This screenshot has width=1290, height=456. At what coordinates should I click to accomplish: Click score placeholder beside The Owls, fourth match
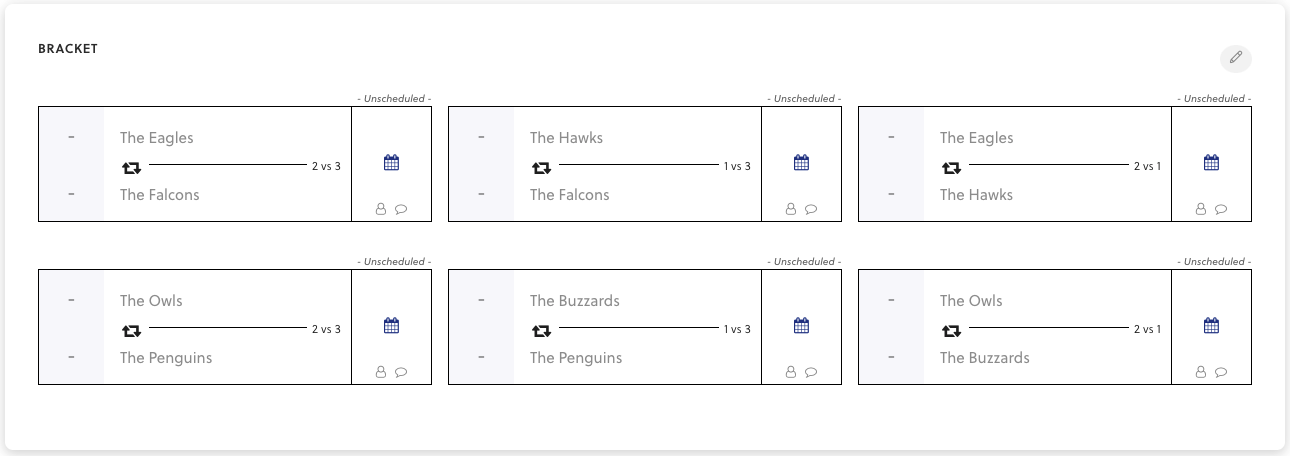[x=71, y=300]
